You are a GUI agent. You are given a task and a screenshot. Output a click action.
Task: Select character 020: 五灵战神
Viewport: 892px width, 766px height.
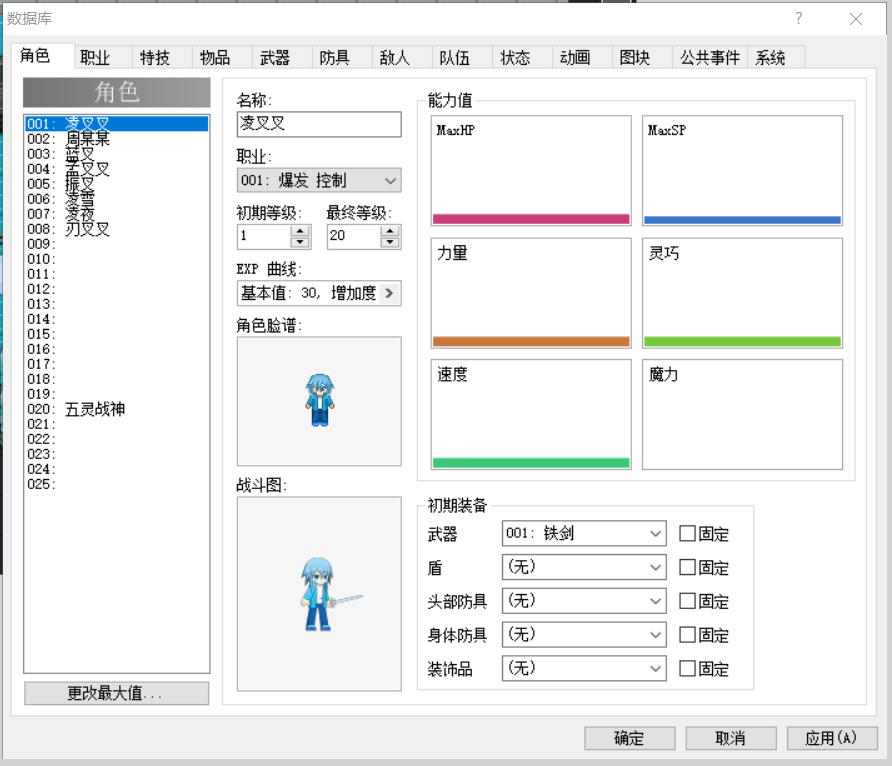tap(117, 409)
